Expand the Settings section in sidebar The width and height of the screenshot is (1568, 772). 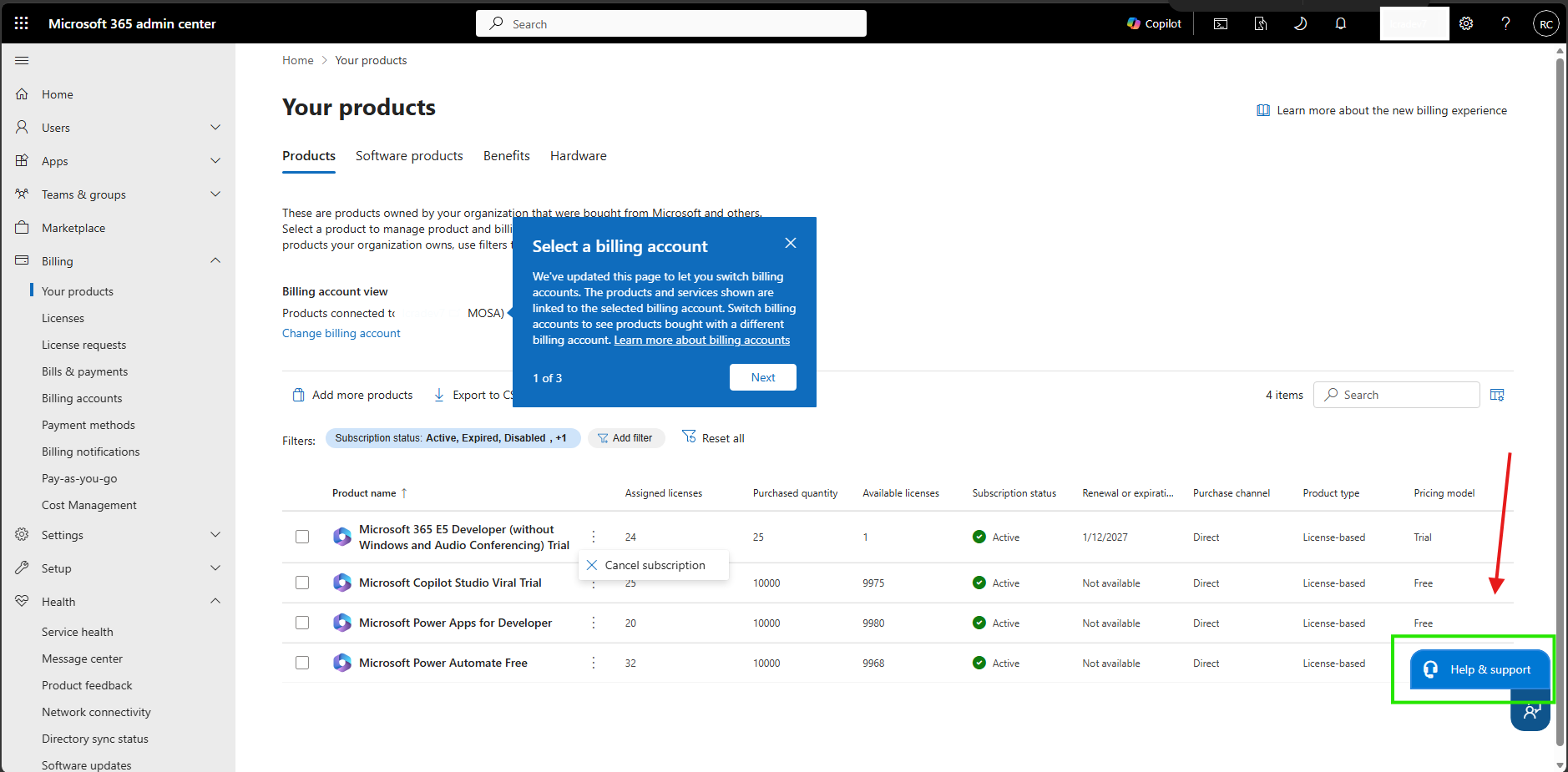[x=215, y=535]
